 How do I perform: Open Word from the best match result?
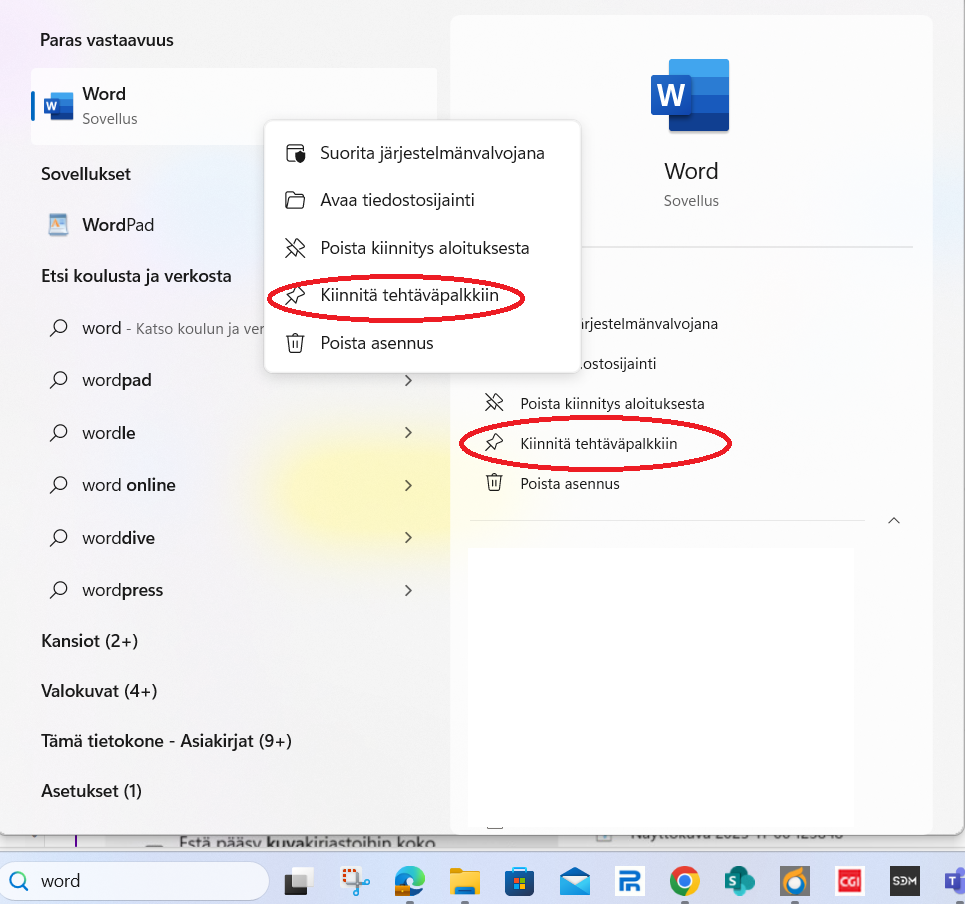point(104,105)
